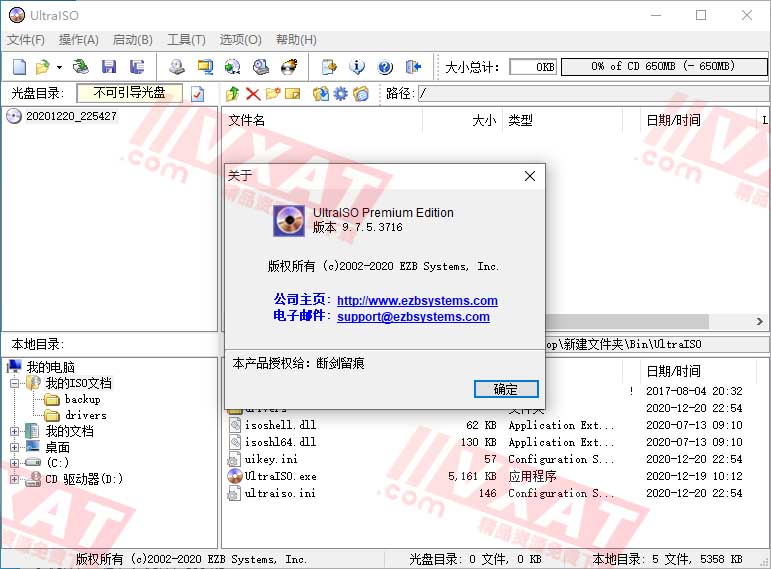Click the 确定 button in About dialog
The width and height of the screenshot is (771, 569).
(506, 389)
